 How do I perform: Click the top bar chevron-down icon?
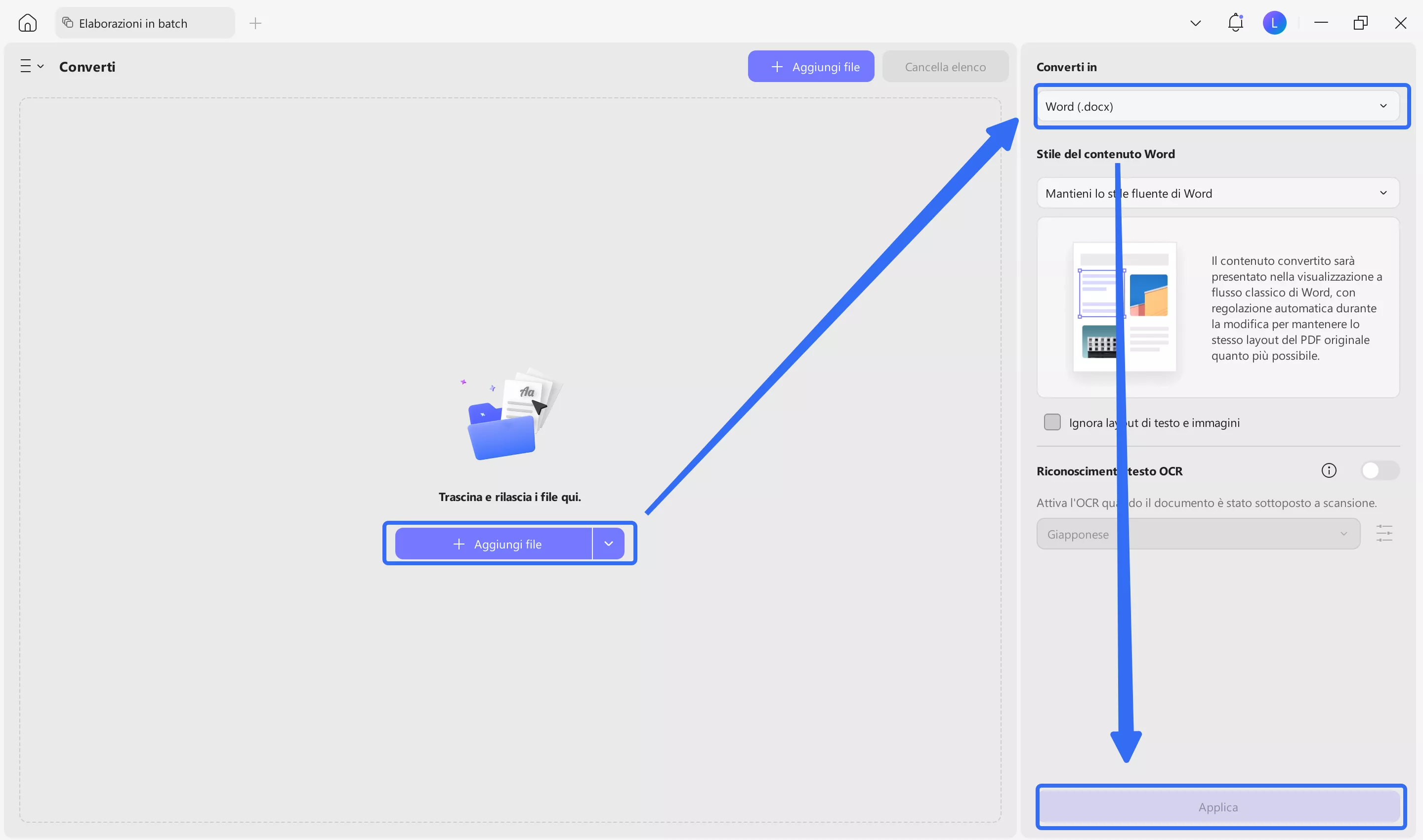[x=1195, y=23]
